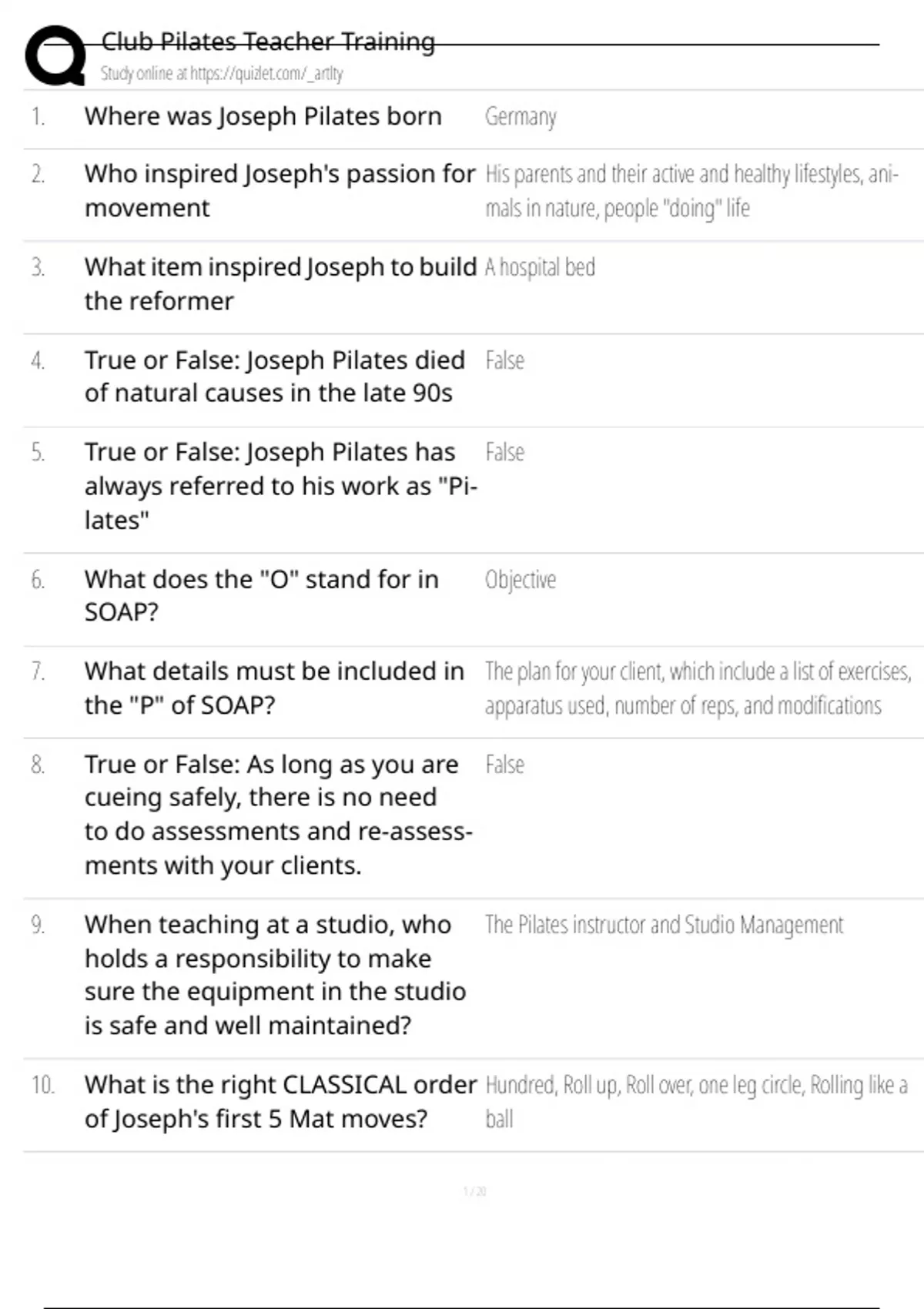924x1309 pixels.
Task: Select the question about the "O" in SOAP
Action: [x=261, y=595]
